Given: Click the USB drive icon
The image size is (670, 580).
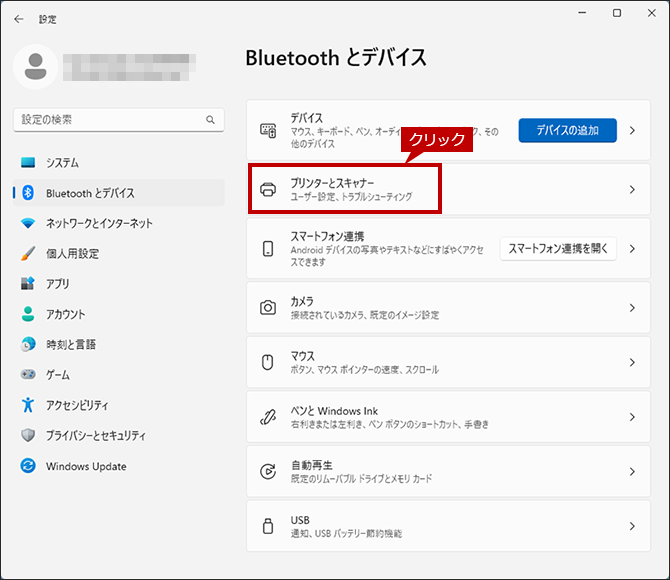Looking at the screenshot, I should (268, 526).
